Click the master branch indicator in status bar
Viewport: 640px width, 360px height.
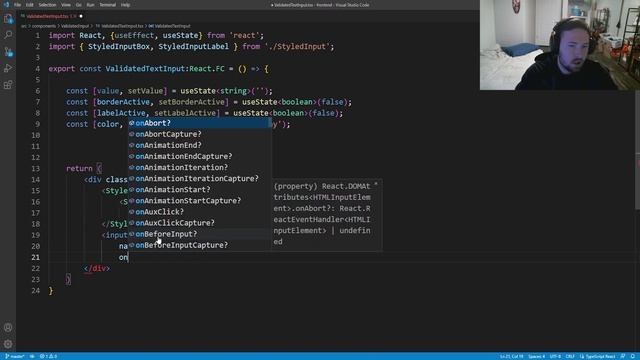[x=15, y=356]
